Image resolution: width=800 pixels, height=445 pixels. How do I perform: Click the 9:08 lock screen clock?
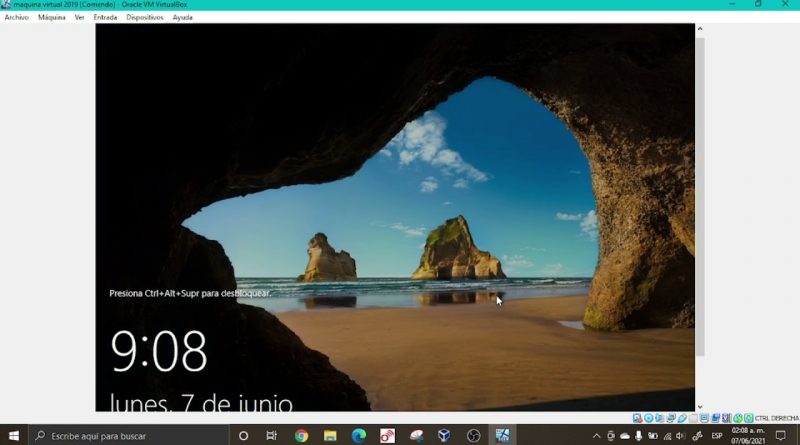pyautogui.click(x=159, y=351)
